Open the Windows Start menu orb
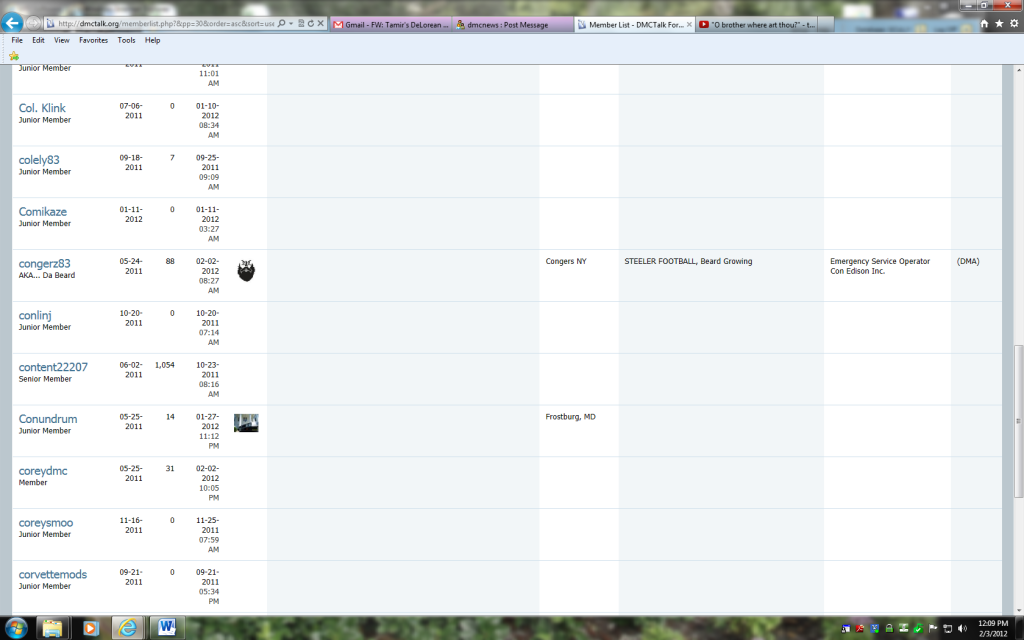 [x=16, y=628]
